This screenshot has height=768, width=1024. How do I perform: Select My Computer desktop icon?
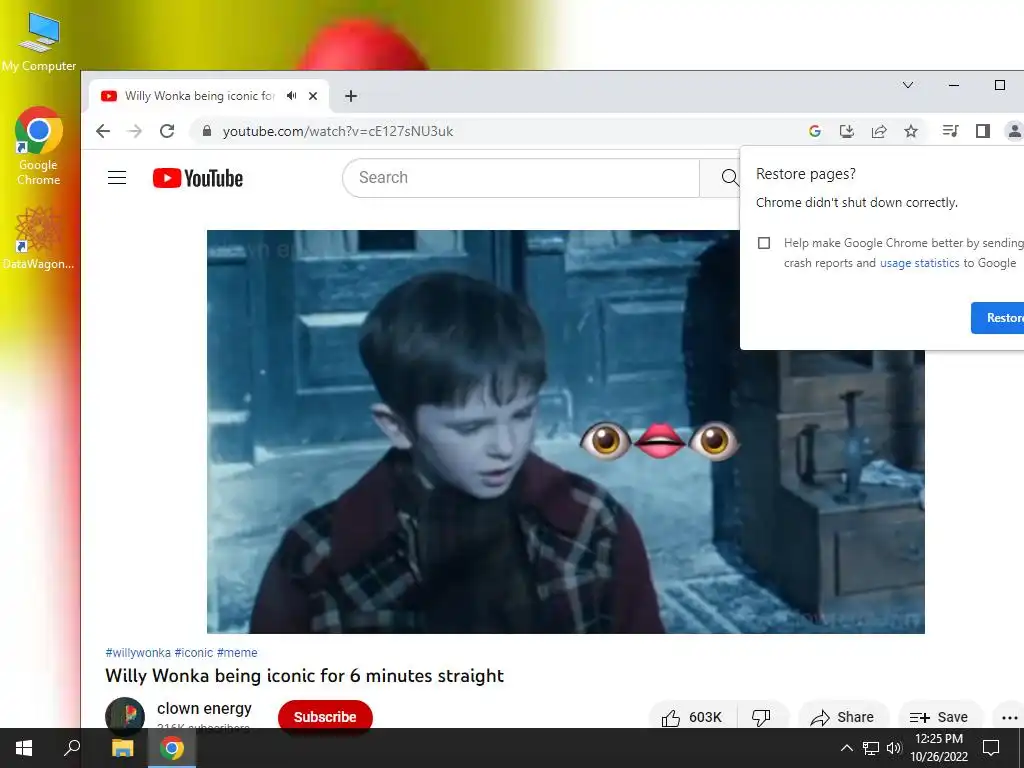39,42
